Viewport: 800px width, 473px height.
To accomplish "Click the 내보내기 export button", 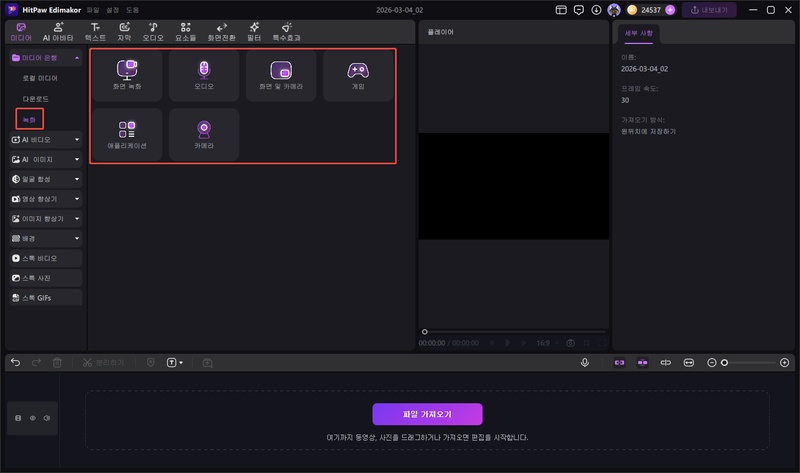I will tap(709, 10).
